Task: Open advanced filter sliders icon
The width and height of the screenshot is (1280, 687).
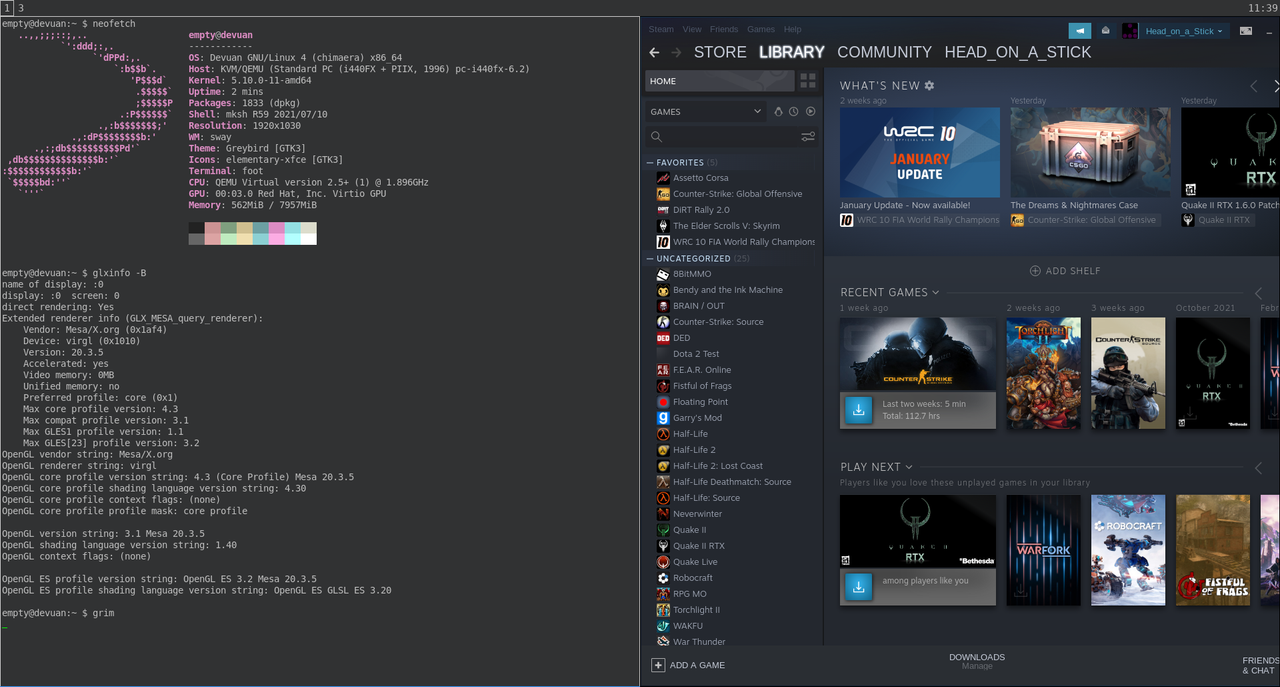Action: (808, 137)
